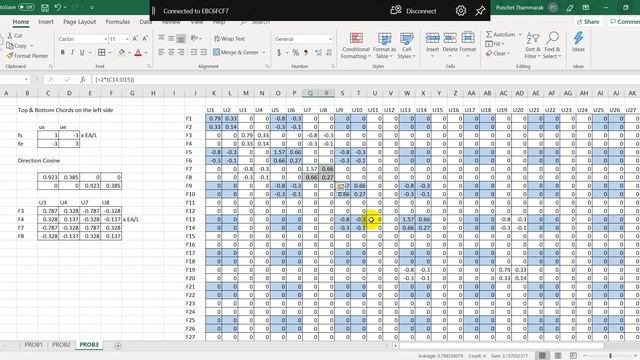This screenshot has height=360, width=640.
Task: Select column K header
Action: coord(213,93)
